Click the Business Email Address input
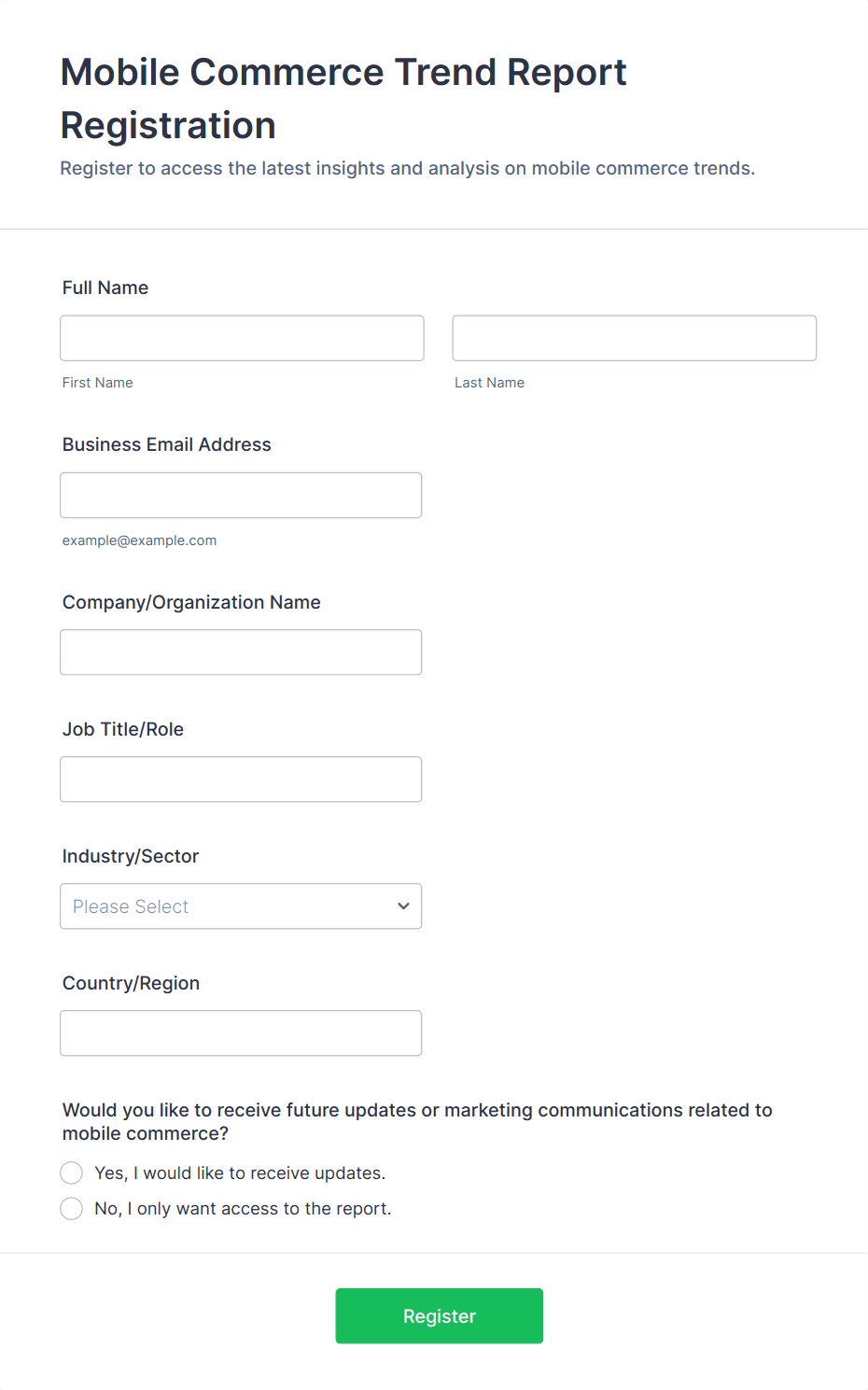Viewport: 868px width, 1390px height. [241, 495]
